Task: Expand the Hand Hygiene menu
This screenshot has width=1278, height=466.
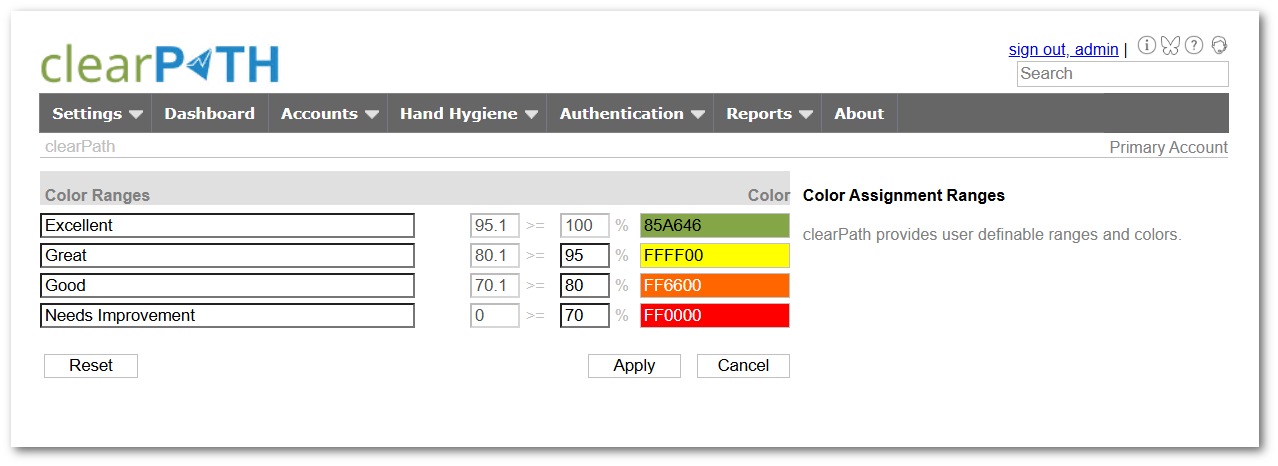Action: 467,113
